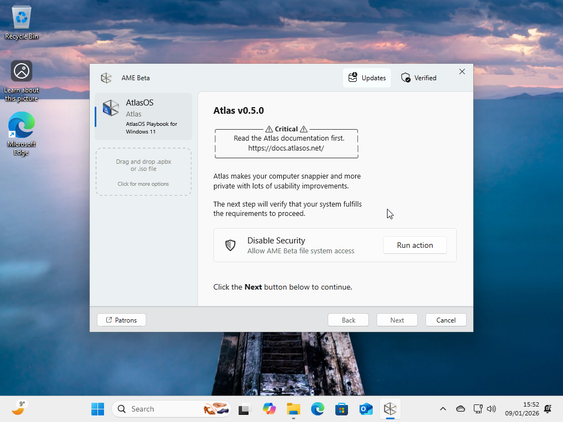The height and width of the screenshot is (422, 563).
Task: Cancel the Atlas playbook wizard
Action: click(x=446, y=320)
